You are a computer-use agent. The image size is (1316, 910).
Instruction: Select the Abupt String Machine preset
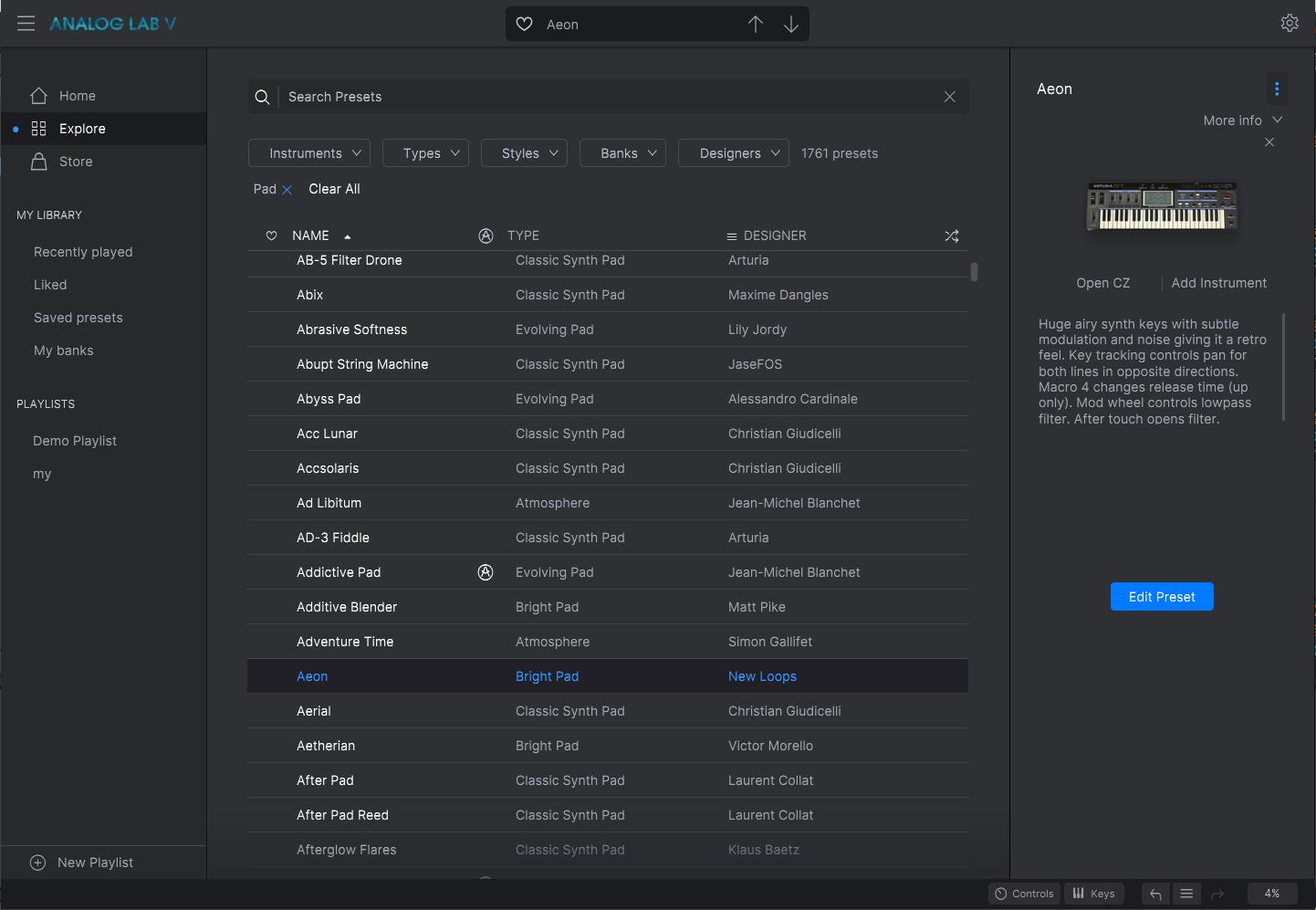[x=608, y=364]
